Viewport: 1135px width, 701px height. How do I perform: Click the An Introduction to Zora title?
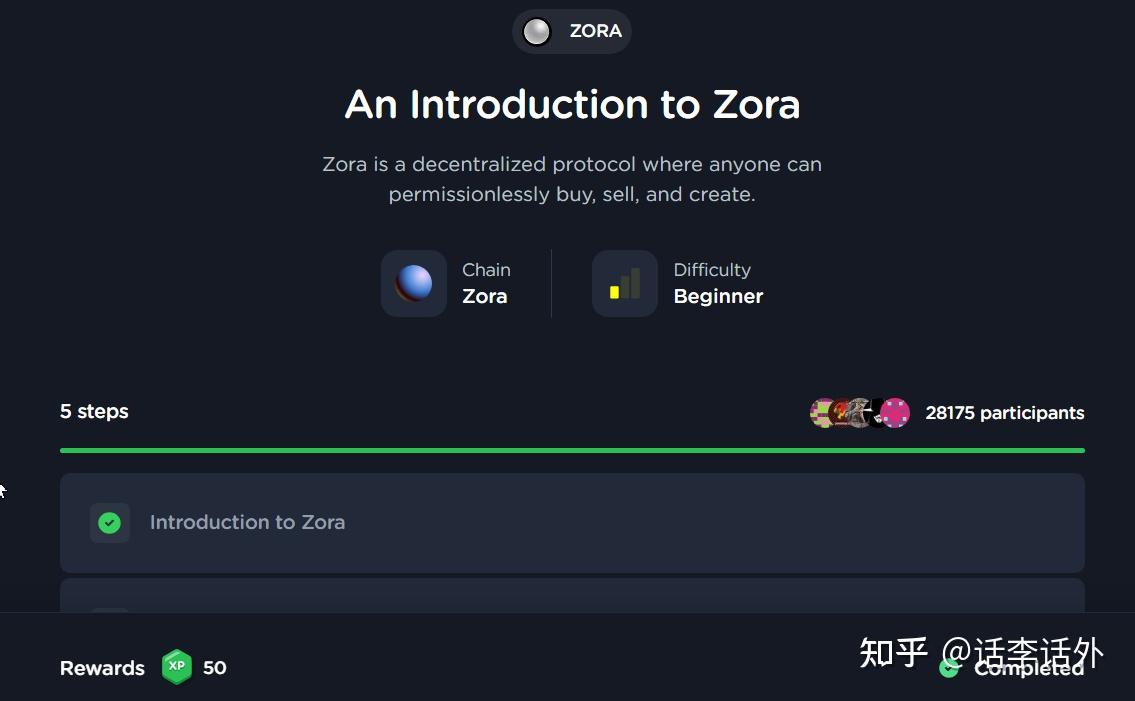571,104
